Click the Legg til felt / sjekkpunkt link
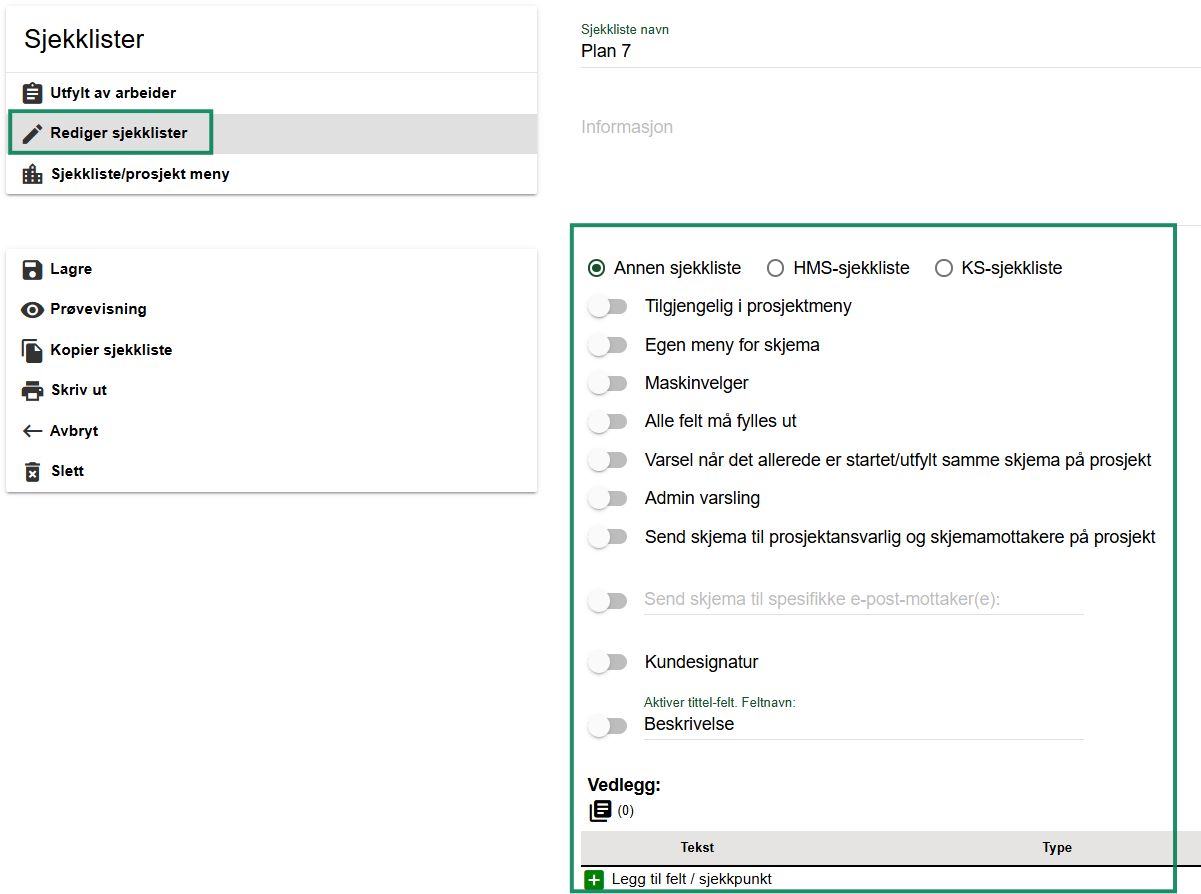Image resolution: width=1201 pixels, height=894 pixels. [x=691, y=880]
